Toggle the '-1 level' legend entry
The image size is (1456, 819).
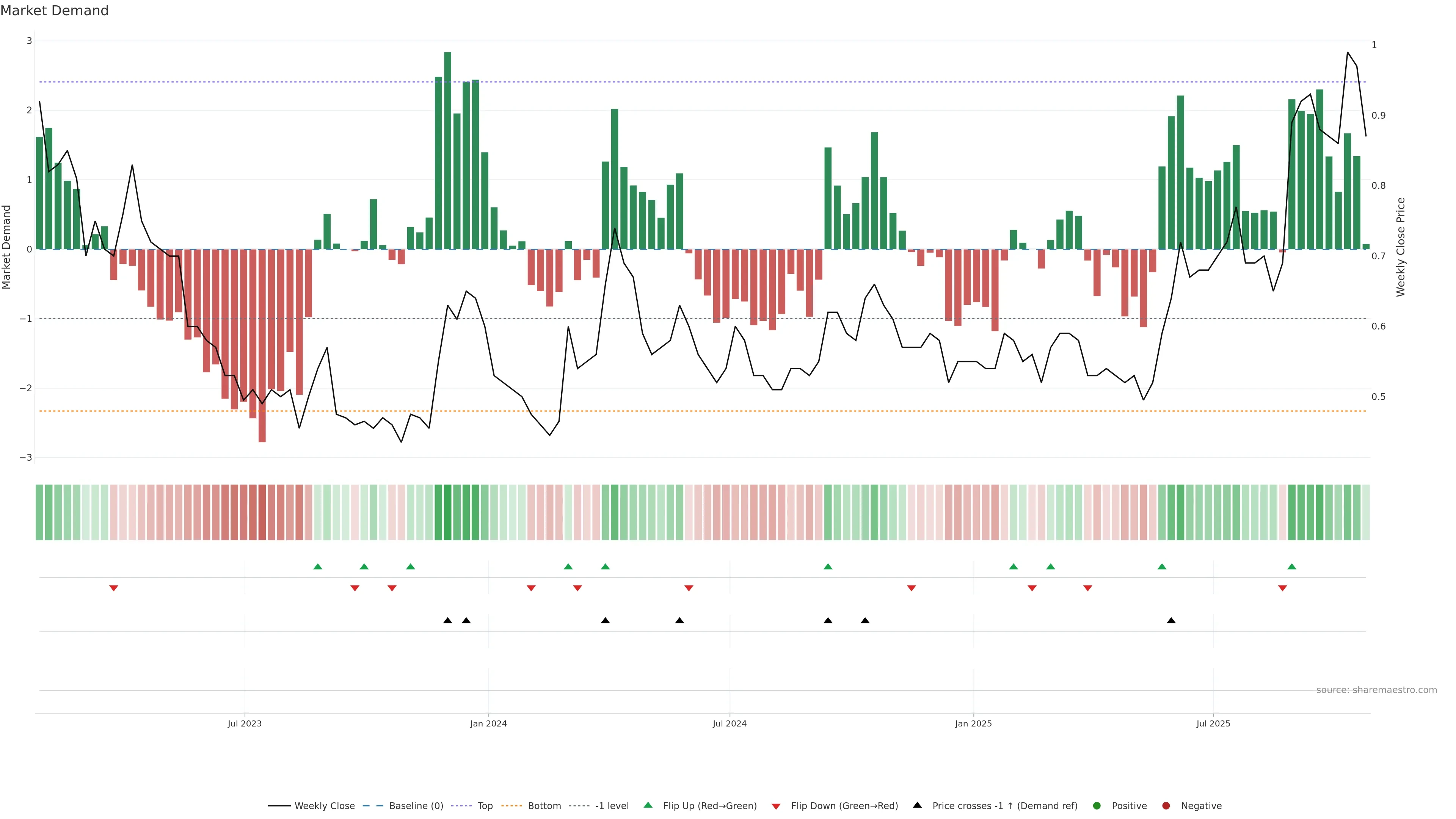[612, 805]
